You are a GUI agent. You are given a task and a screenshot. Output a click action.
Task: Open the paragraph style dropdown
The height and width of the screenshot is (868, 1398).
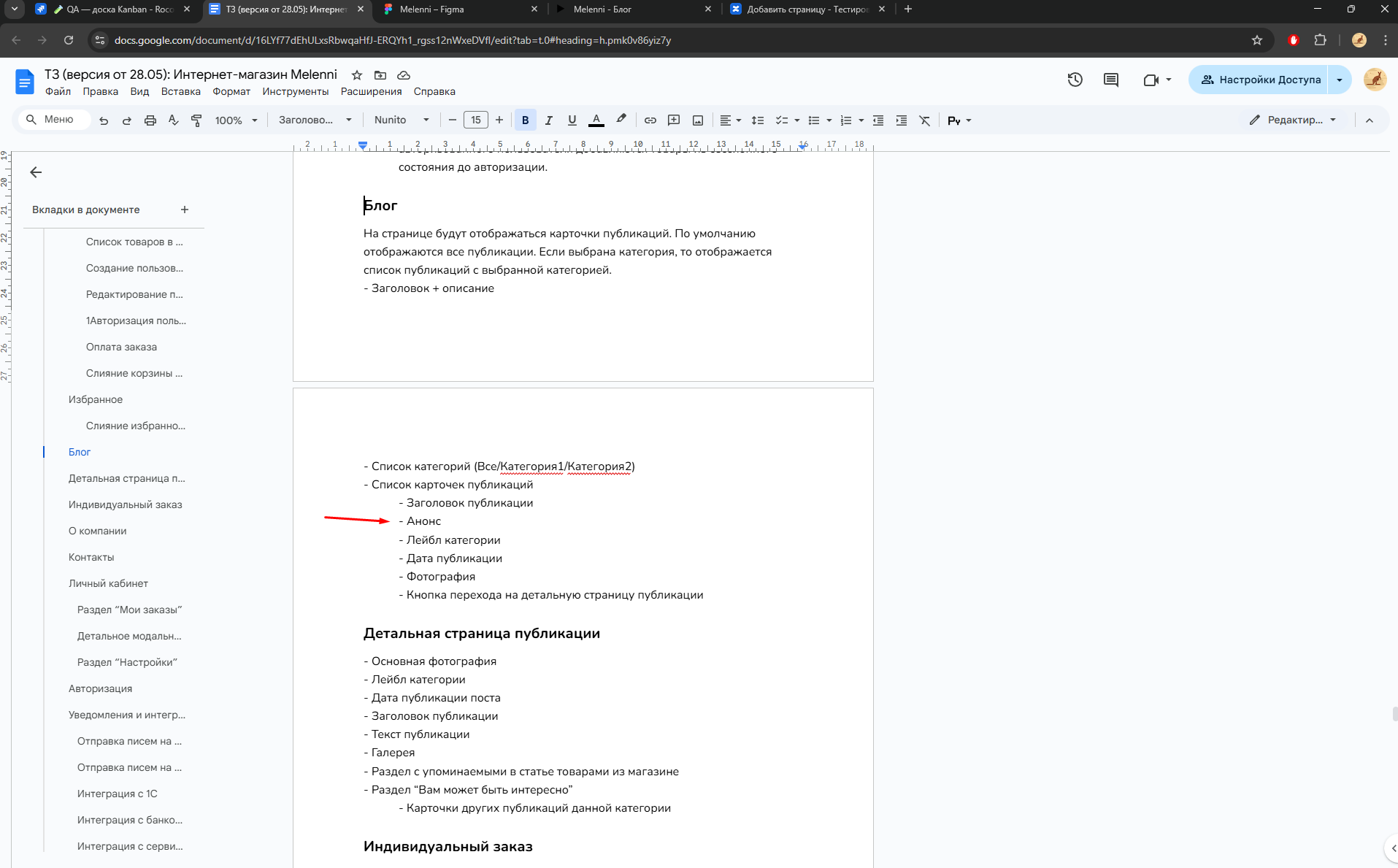(x=315, y=120)
